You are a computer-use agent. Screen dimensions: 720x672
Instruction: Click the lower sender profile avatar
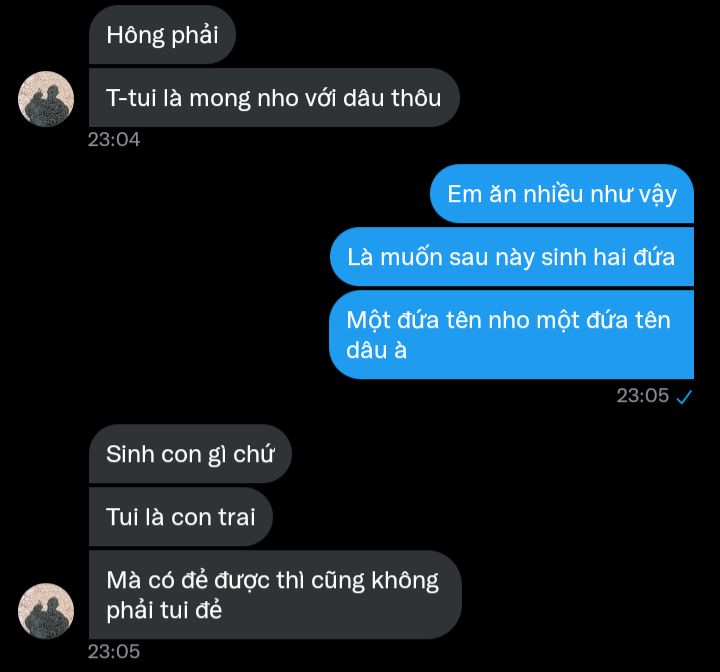point(46,611)
